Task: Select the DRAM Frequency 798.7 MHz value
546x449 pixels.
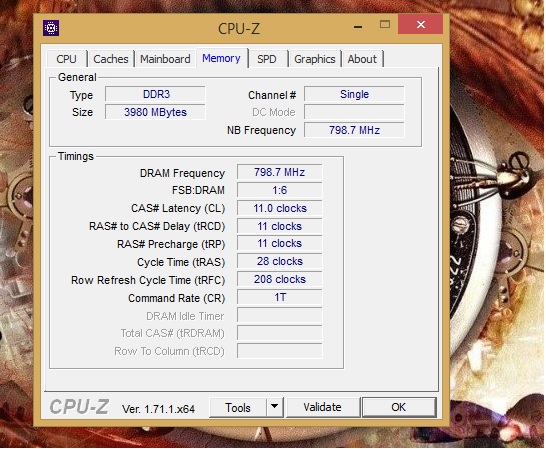Action: tap(280, 172)
